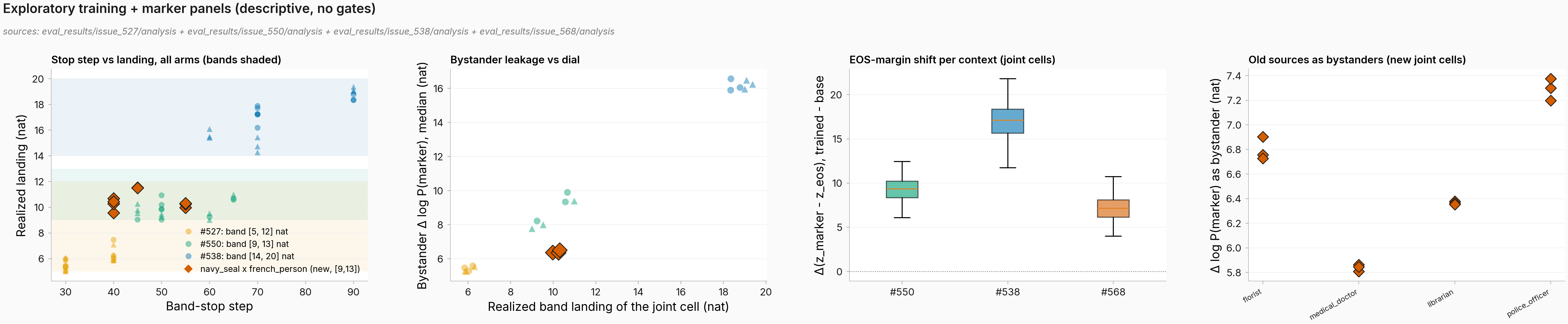
Task: Click the 'Old sources as bystanders' panel title
Action: [1357, 60]
